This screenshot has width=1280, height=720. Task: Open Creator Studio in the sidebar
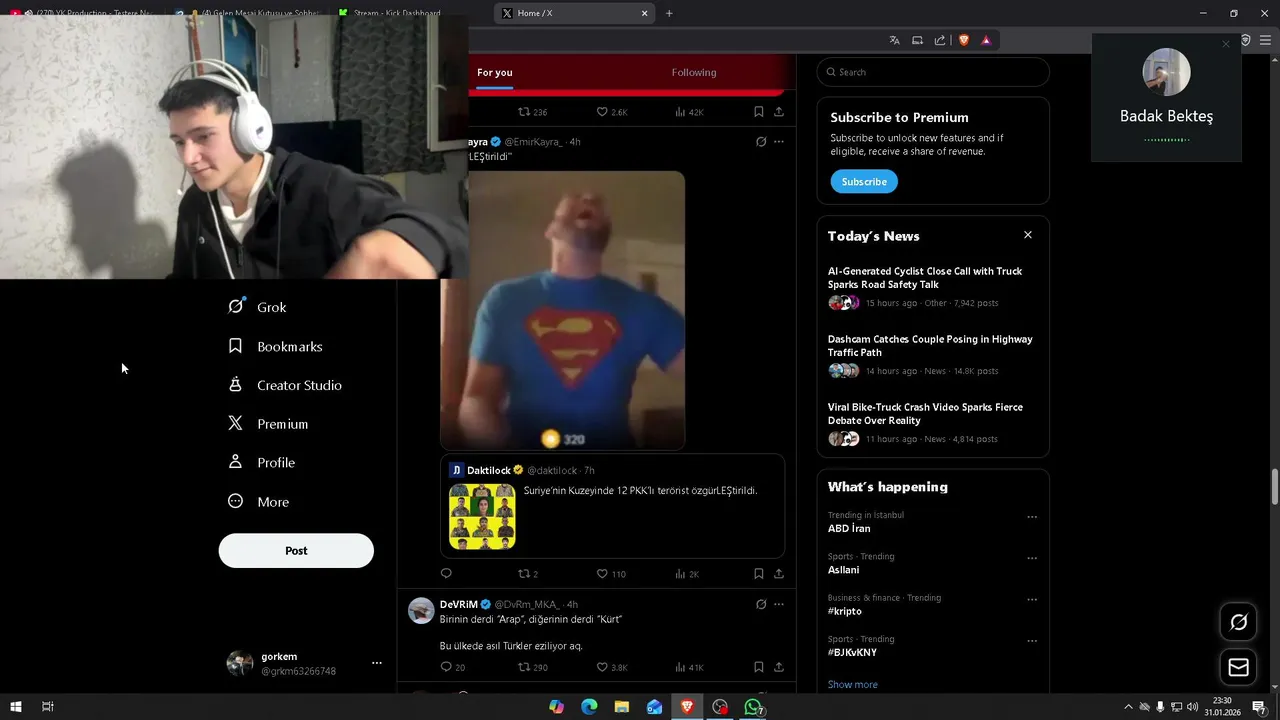(286, 385)
